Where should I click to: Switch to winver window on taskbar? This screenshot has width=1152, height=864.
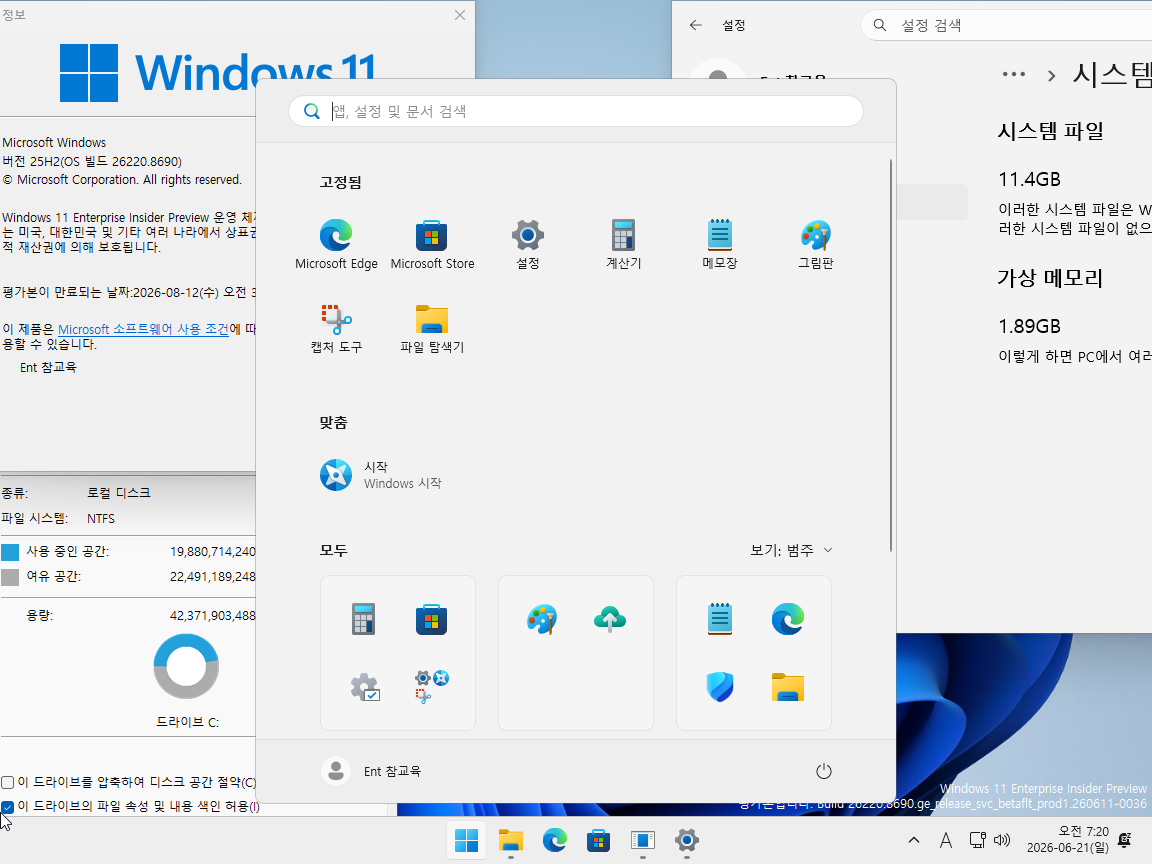click(x=642, y=840)
